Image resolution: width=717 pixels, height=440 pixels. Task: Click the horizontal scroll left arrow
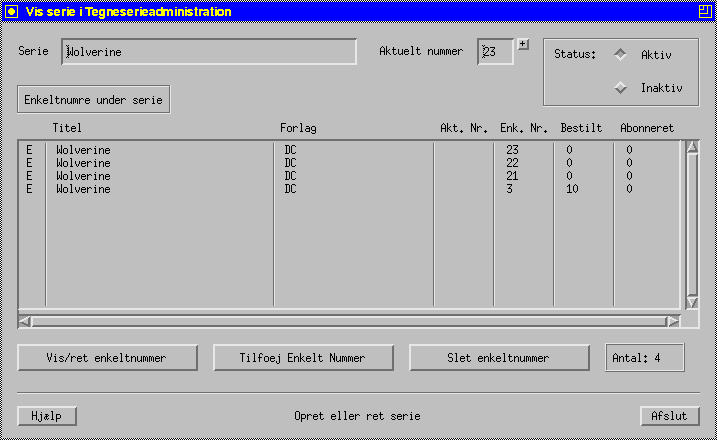point(25,322)
